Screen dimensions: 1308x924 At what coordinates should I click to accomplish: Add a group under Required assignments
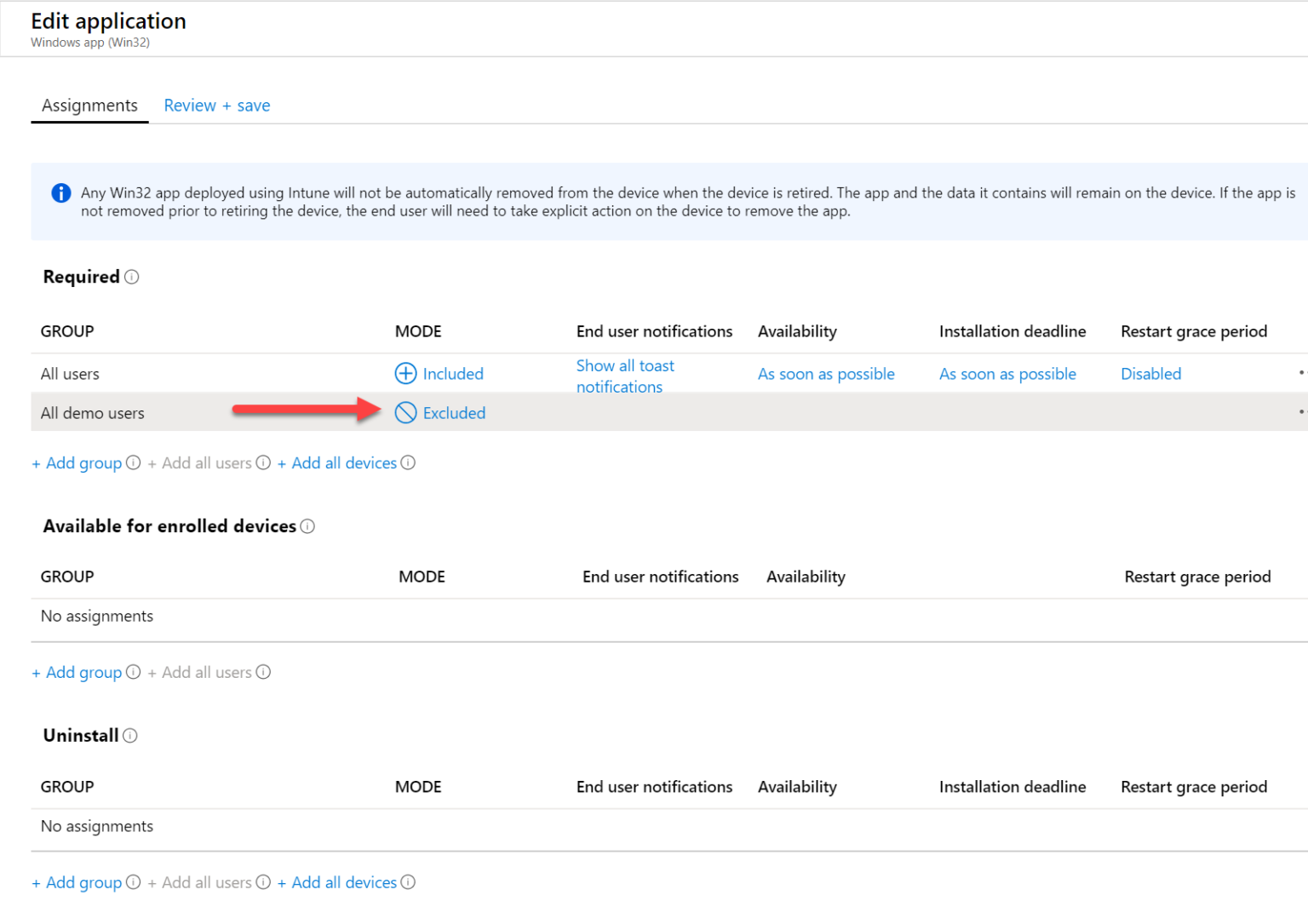click(x=76, y=462)
